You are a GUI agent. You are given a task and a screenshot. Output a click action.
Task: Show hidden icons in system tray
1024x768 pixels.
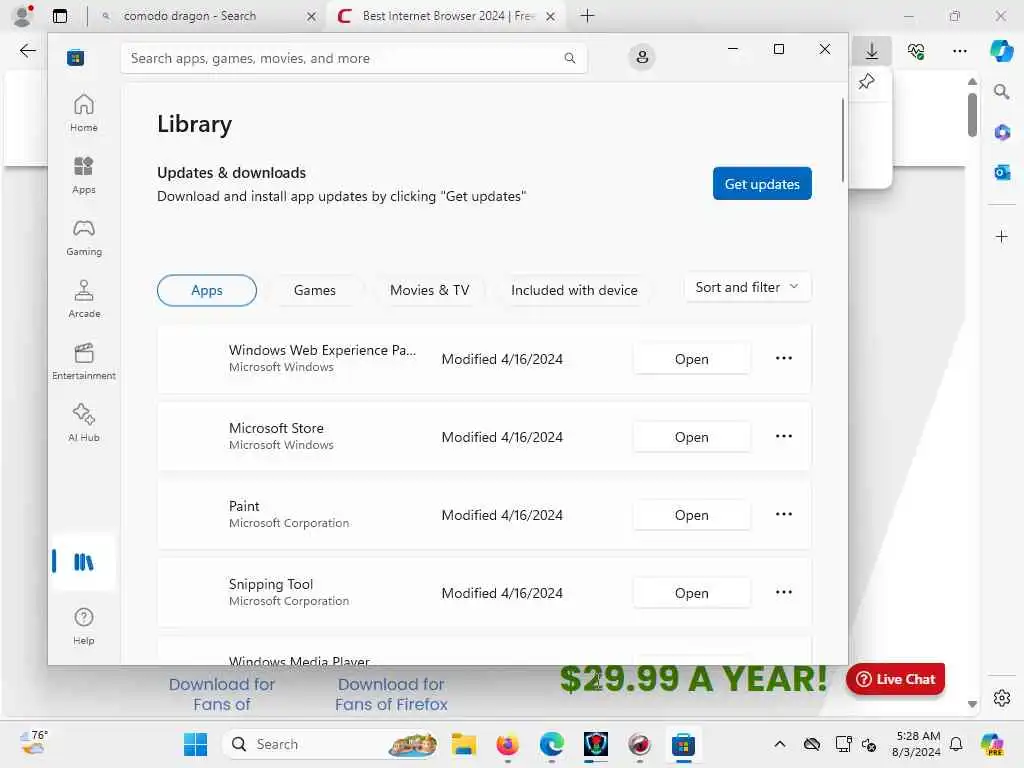tap(780, 744)
